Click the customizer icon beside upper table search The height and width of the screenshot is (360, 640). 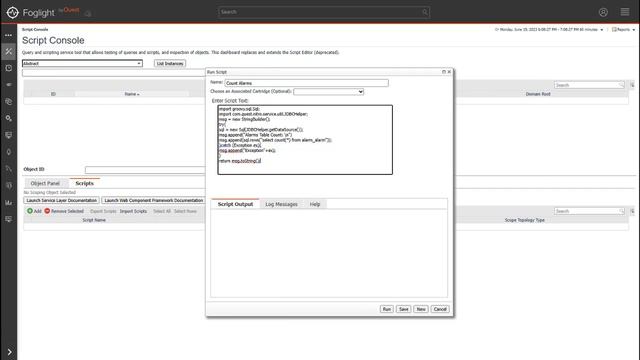coord(632,85)
